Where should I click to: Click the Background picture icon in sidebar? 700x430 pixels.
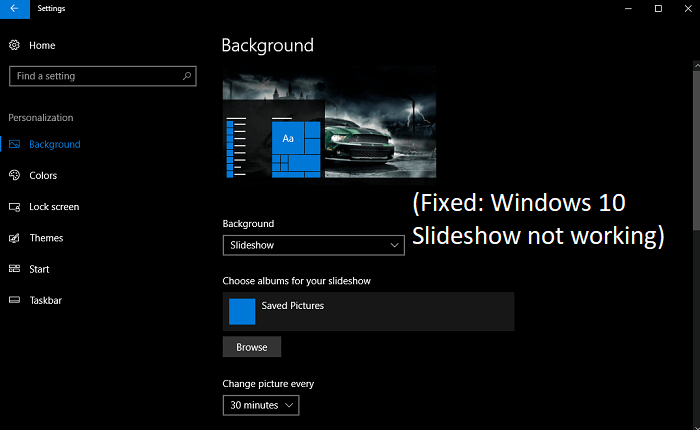point(14,144)
